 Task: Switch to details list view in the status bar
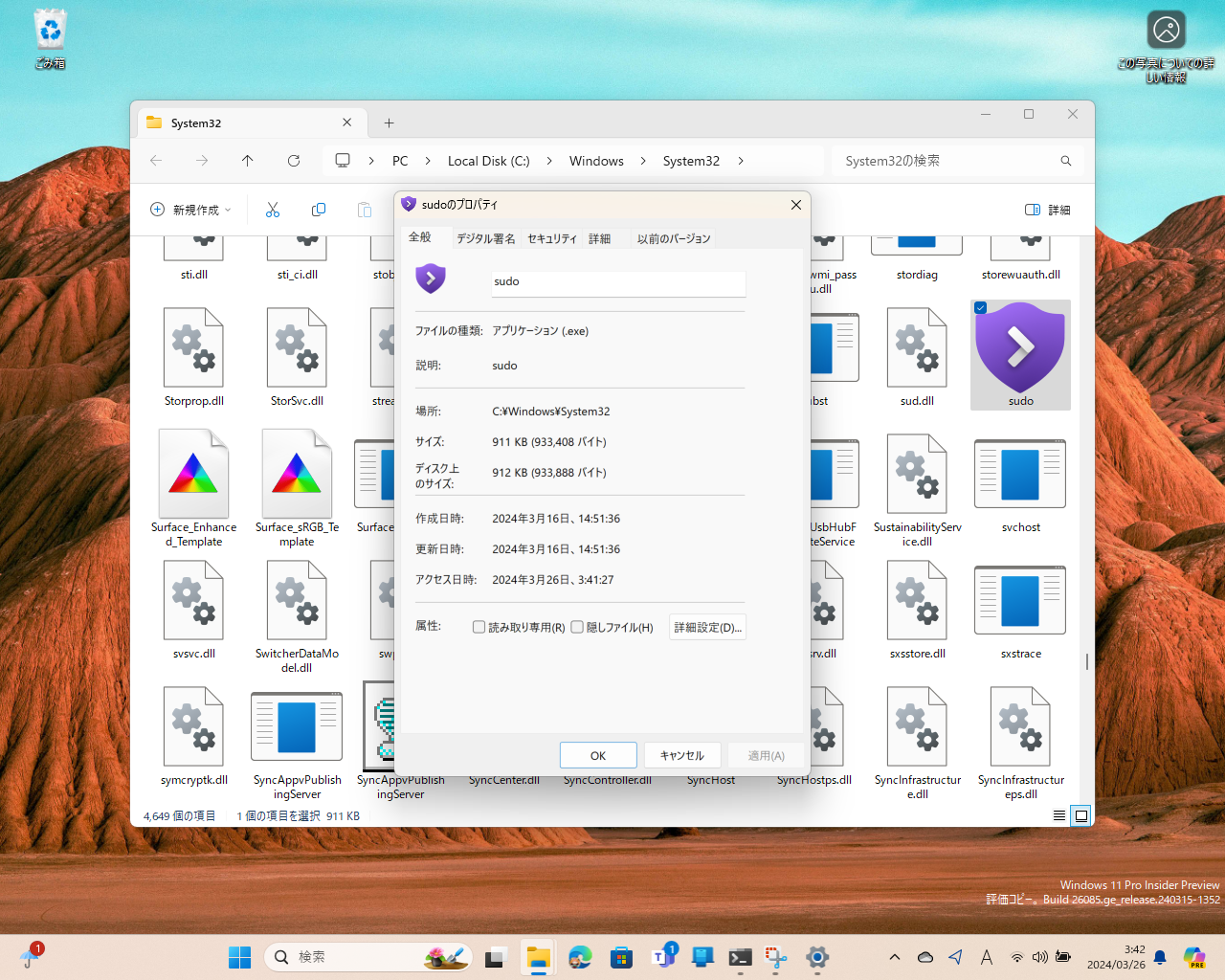tap(1059, 815)
